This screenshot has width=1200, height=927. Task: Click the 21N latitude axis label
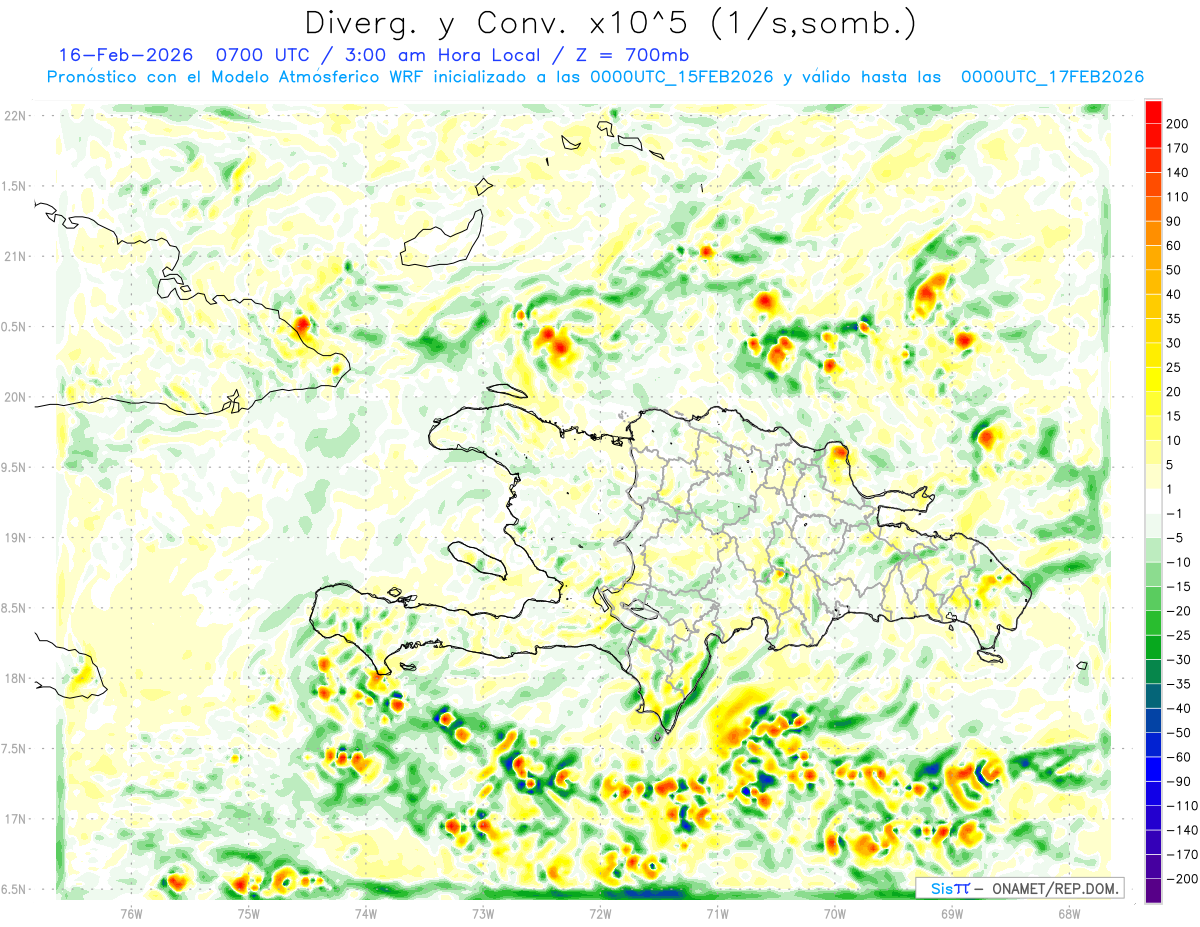pos(16,256)
